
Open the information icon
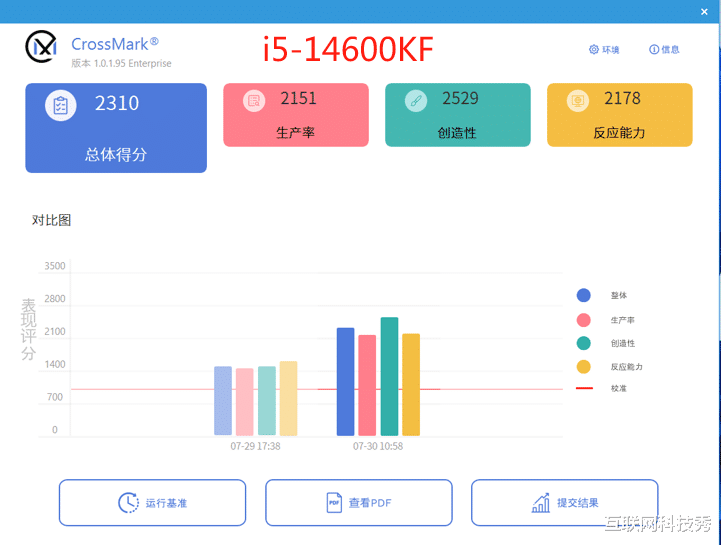[653, 50]
